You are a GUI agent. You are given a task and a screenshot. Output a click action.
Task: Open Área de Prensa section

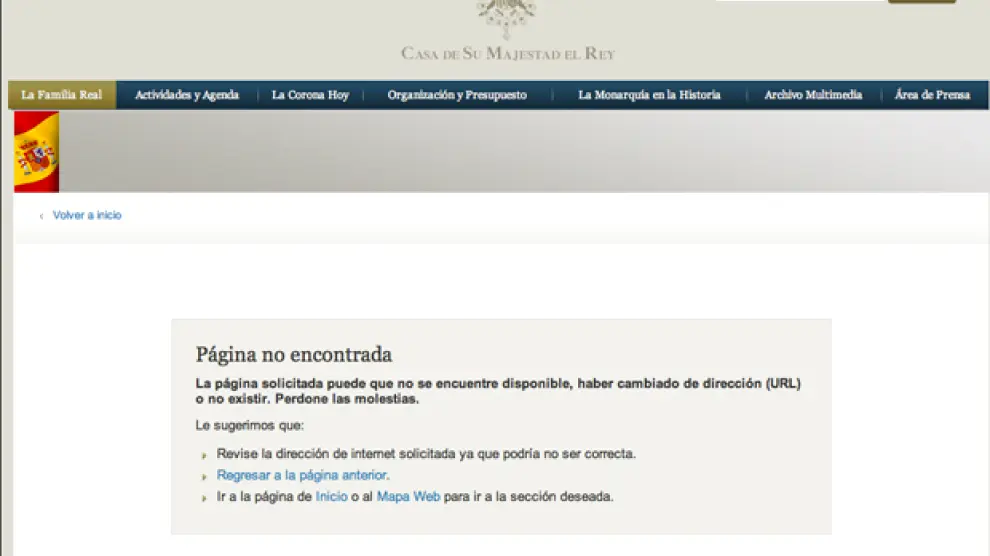pos(932,95)
